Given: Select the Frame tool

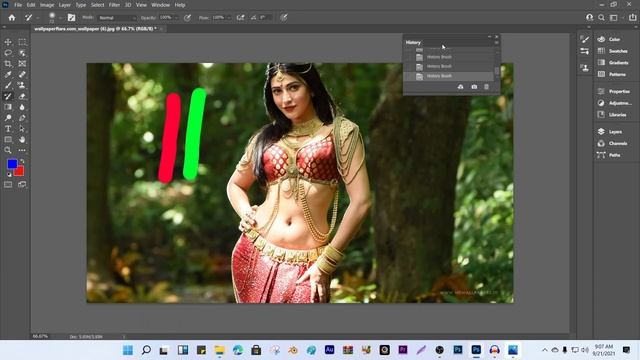Looking at the screenshot, I should (22, 64).
